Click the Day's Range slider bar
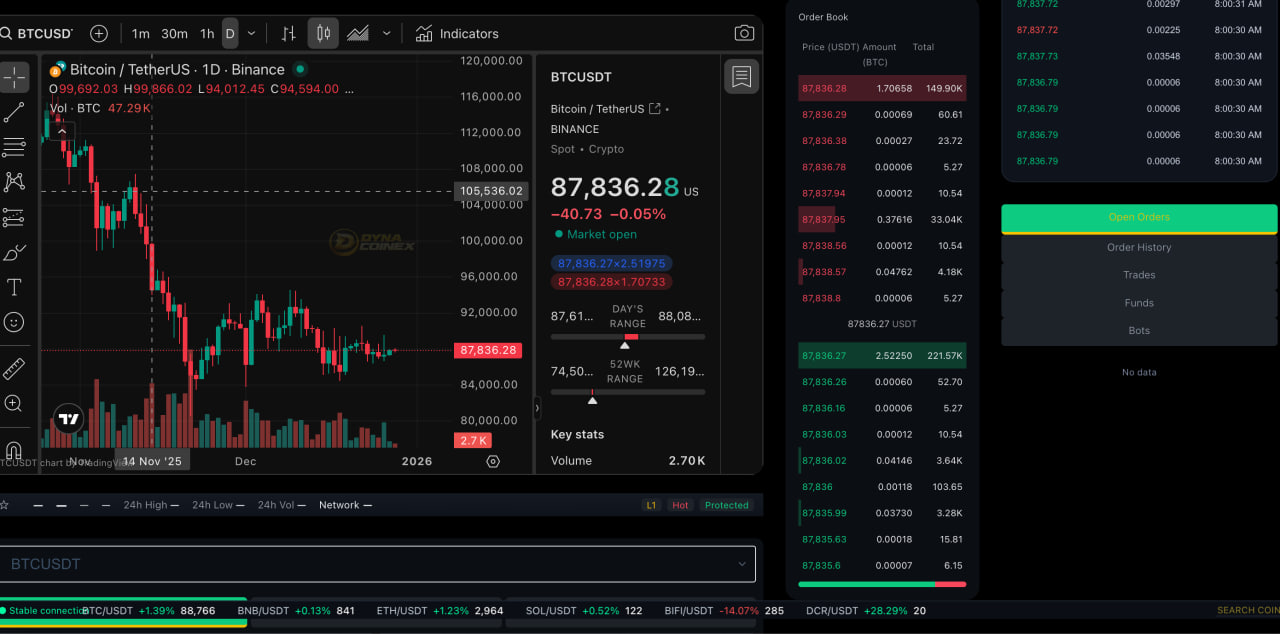The image size is (1280, 634). click(627, 337)
